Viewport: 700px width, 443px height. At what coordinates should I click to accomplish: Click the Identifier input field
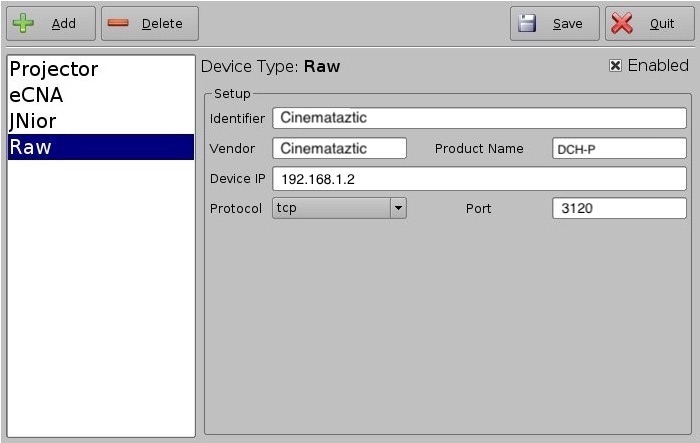tap(479, 118)
